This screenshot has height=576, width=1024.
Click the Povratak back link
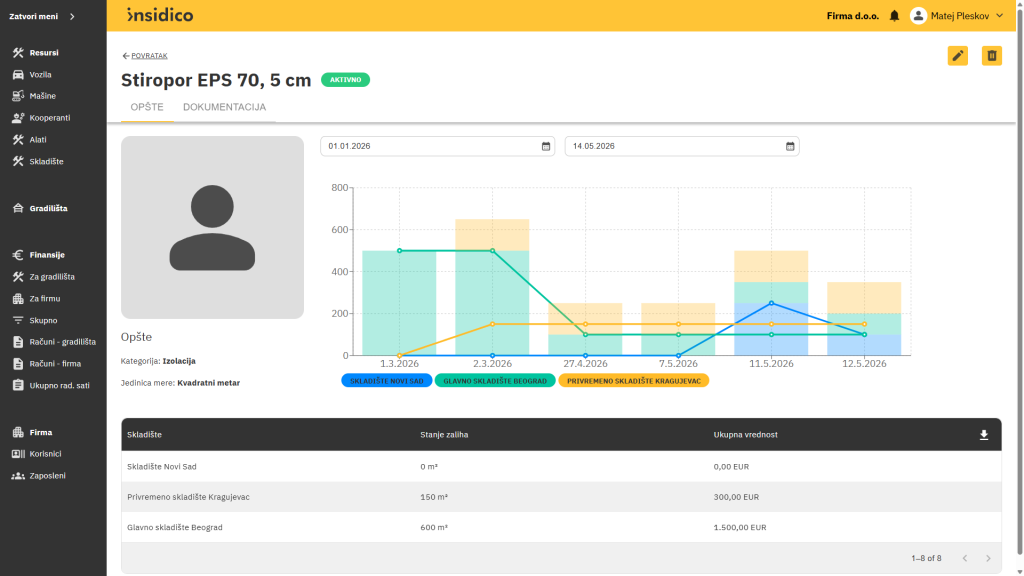145,56
